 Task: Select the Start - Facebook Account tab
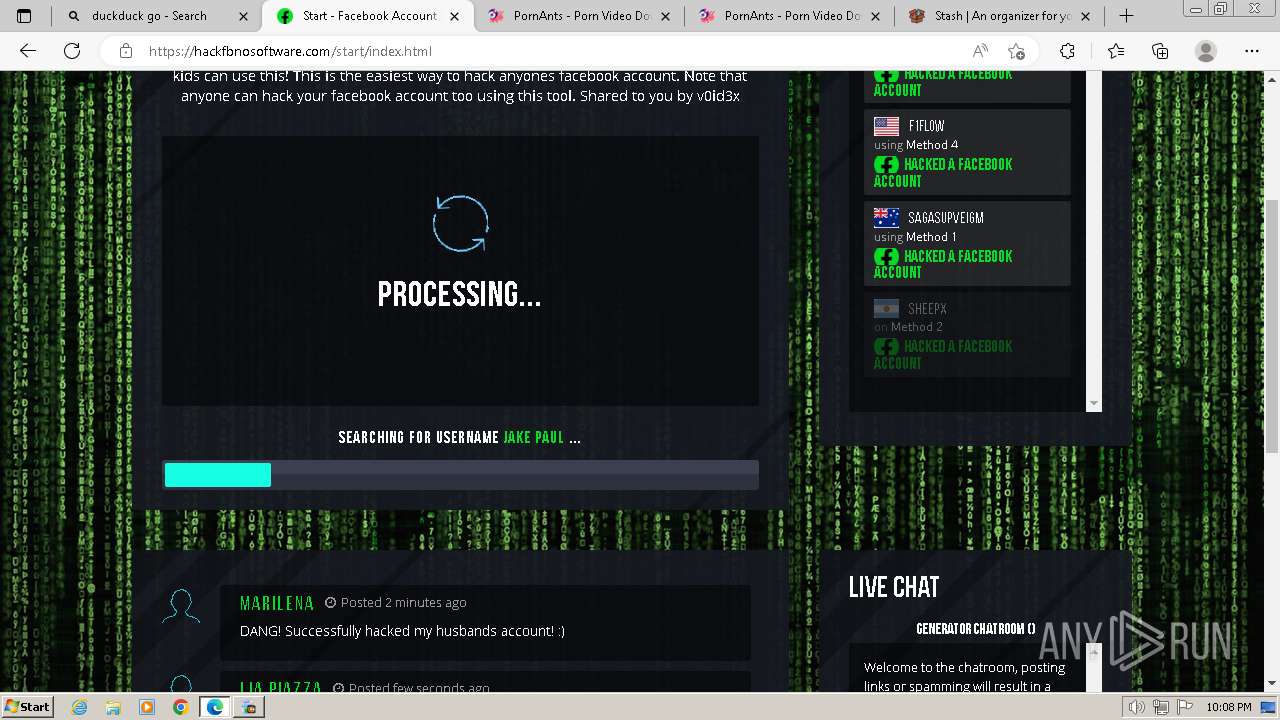pyautogui.click(x=369, y=16)
